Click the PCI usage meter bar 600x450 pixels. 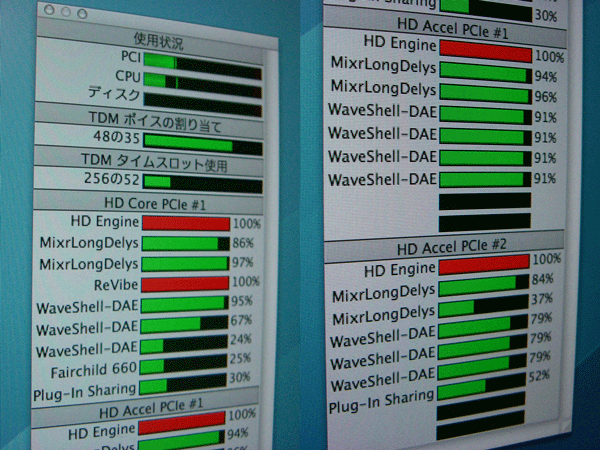(x=203, y=66)
